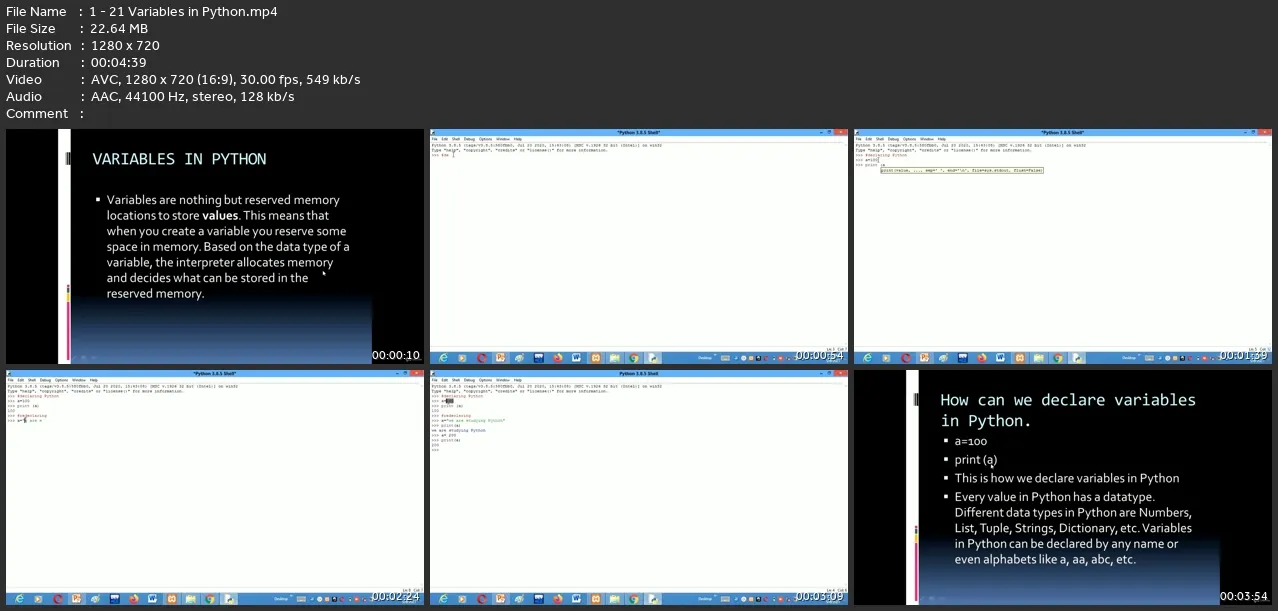Click the Chrome icon in 00:02:24 thumbnail taskbar
Viewport: 1278px width, 611px height.
click(x=210, y=599)
